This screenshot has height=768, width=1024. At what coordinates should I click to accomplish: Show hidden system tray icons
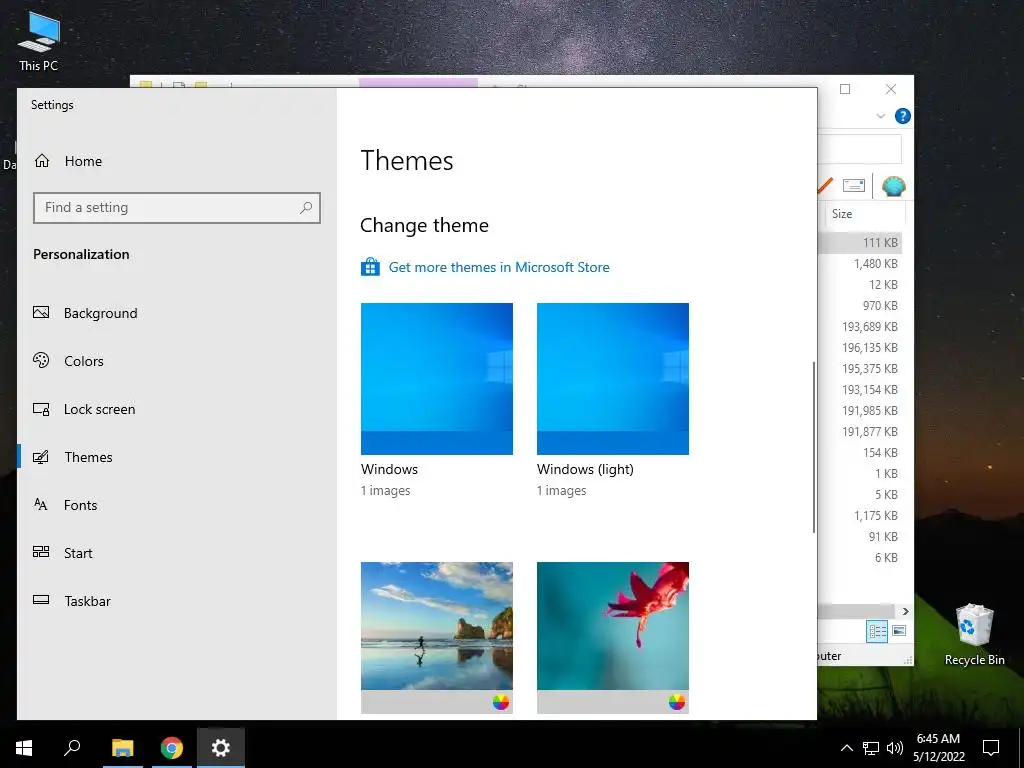click(x=846, y=748)
